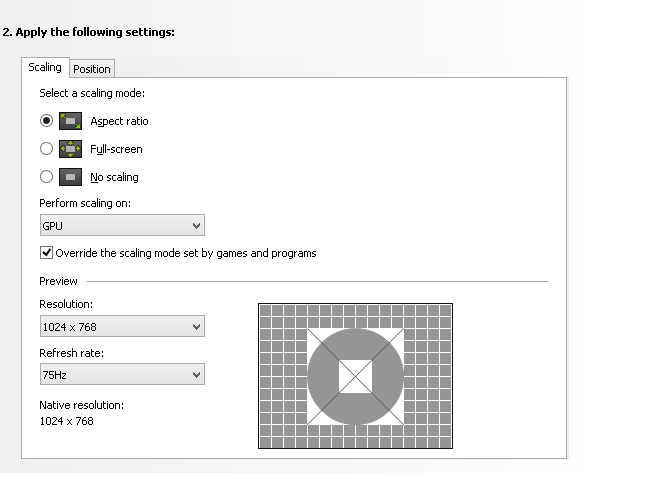
Task: Open the Refresh rate 75Hz dropdown
Action: pyautogui.click(x=121, y=374)
